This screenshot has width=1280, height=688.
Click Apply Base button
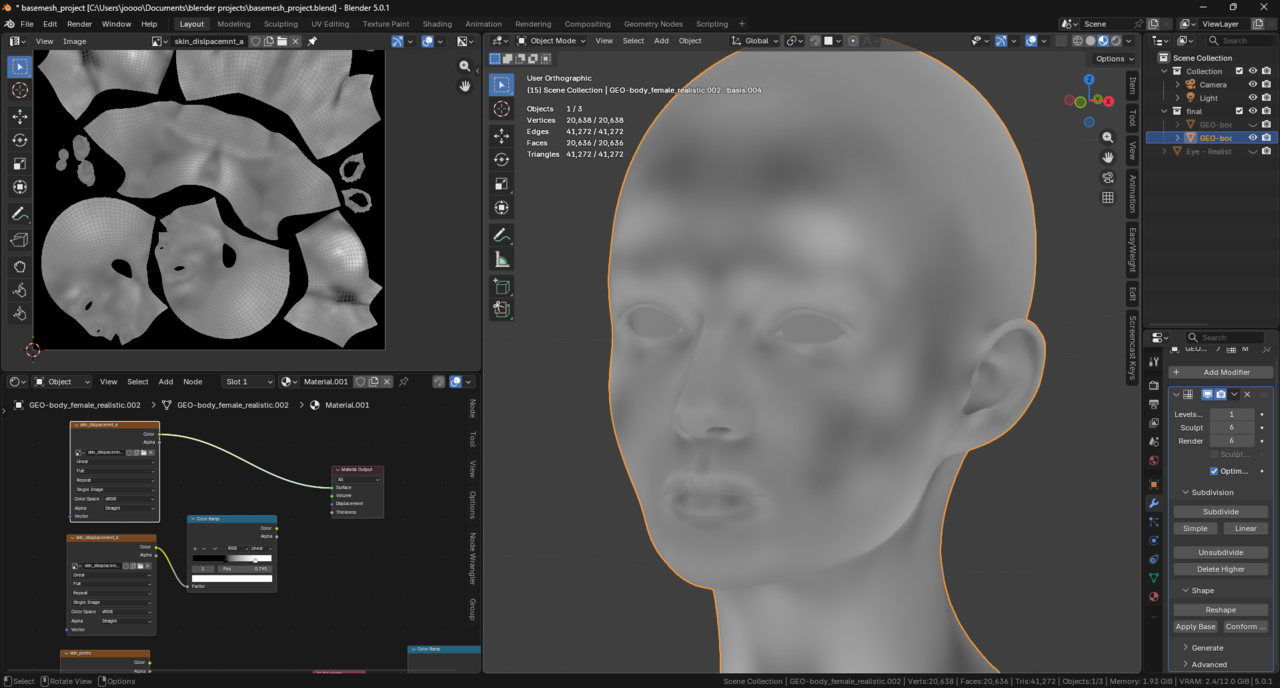1195,627
